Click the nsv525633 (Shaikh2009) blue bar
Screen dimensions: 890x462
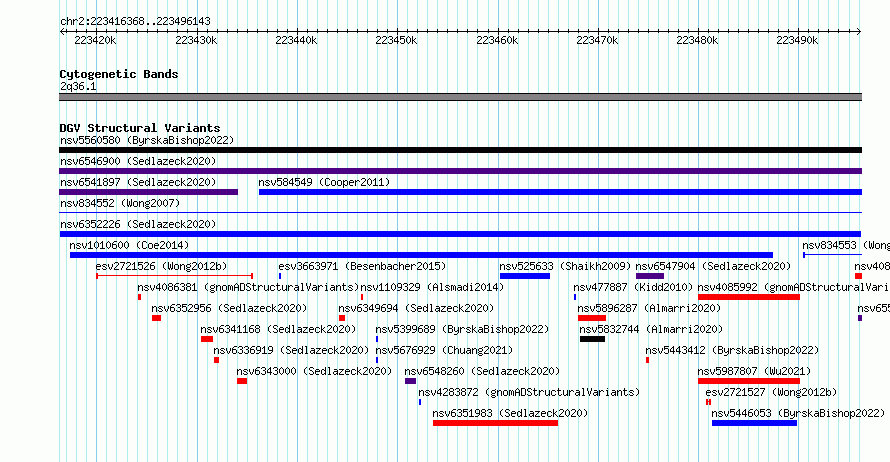point(525,276)
